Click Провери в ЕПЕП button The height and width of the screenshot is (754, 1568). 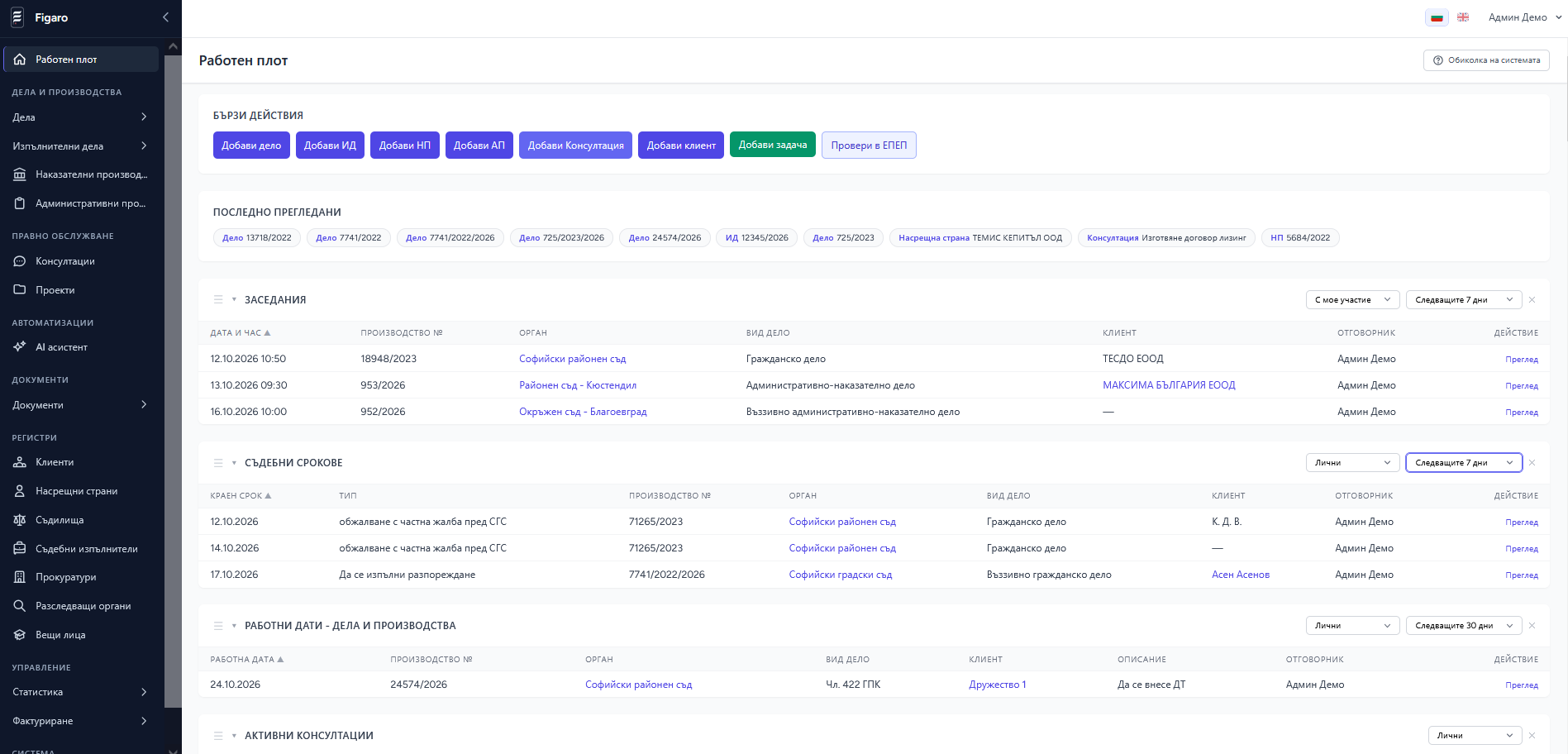pos(869,146)
